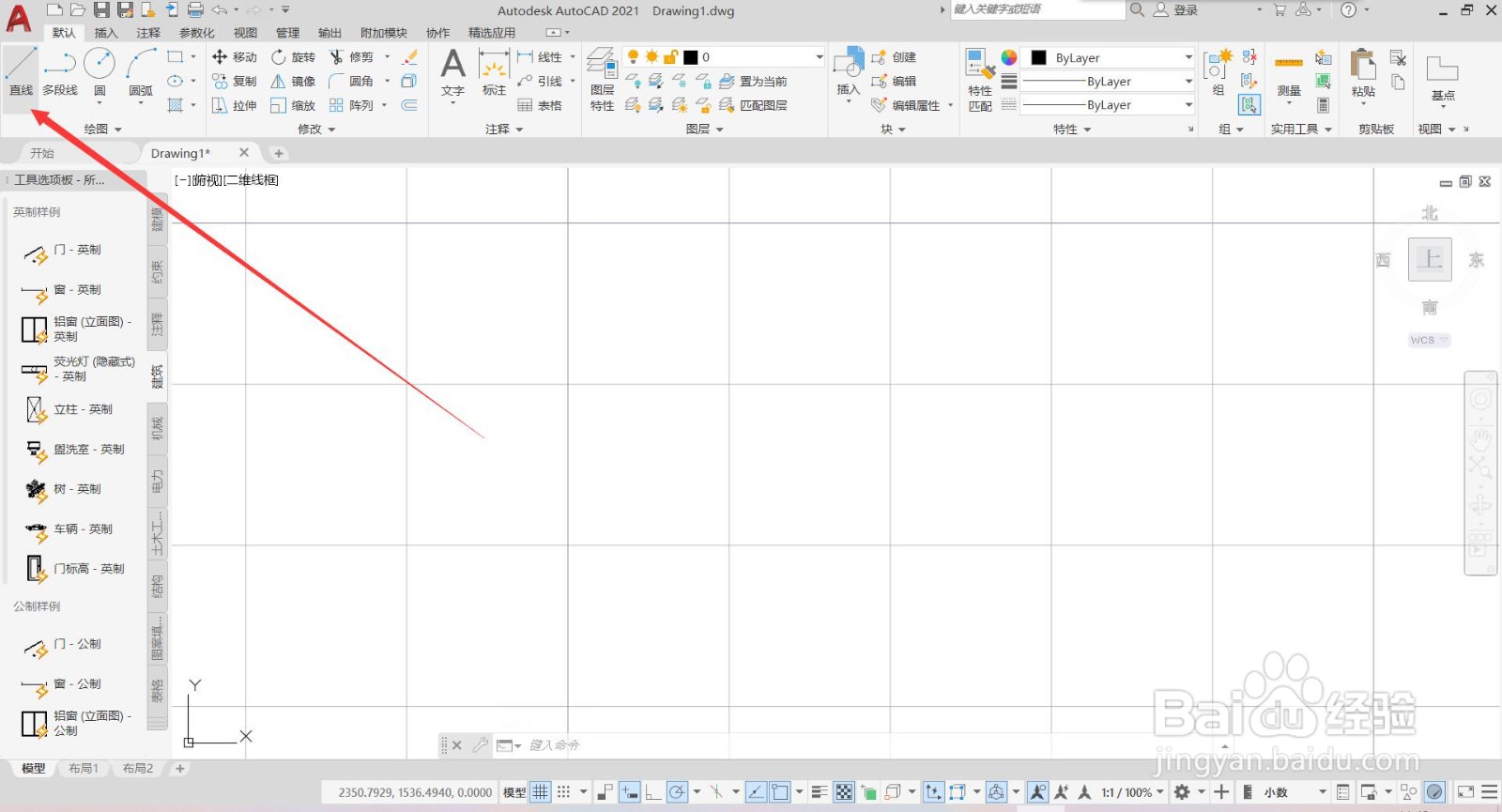Select the 多段线 polyline tool
The height and width of the screenshot is (812, 1502).
[x=60, y=73]
